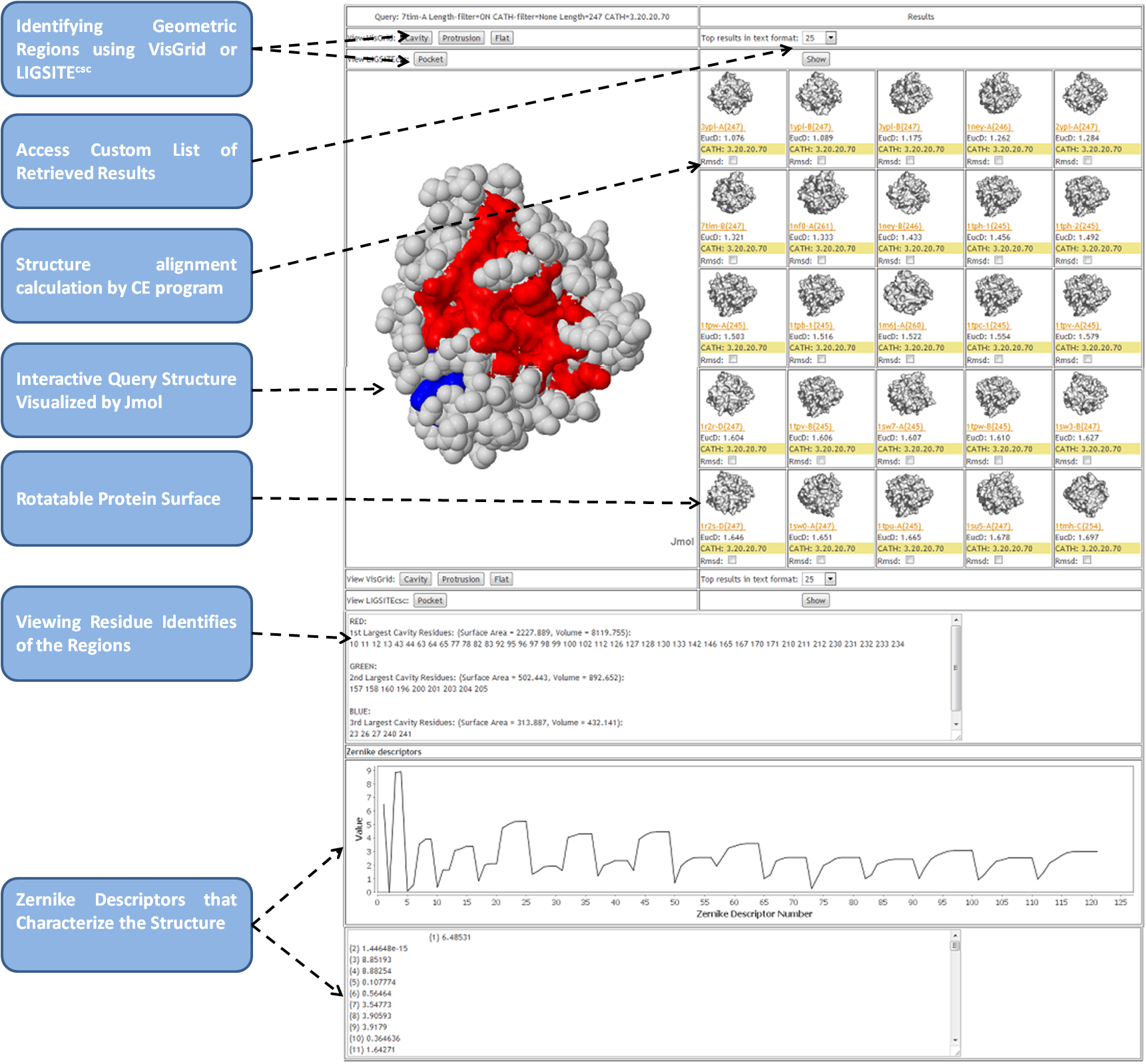Open the 1ney-A(246) result link
This screenshot has width=1146, height=1064.
[x=988, y=127]
